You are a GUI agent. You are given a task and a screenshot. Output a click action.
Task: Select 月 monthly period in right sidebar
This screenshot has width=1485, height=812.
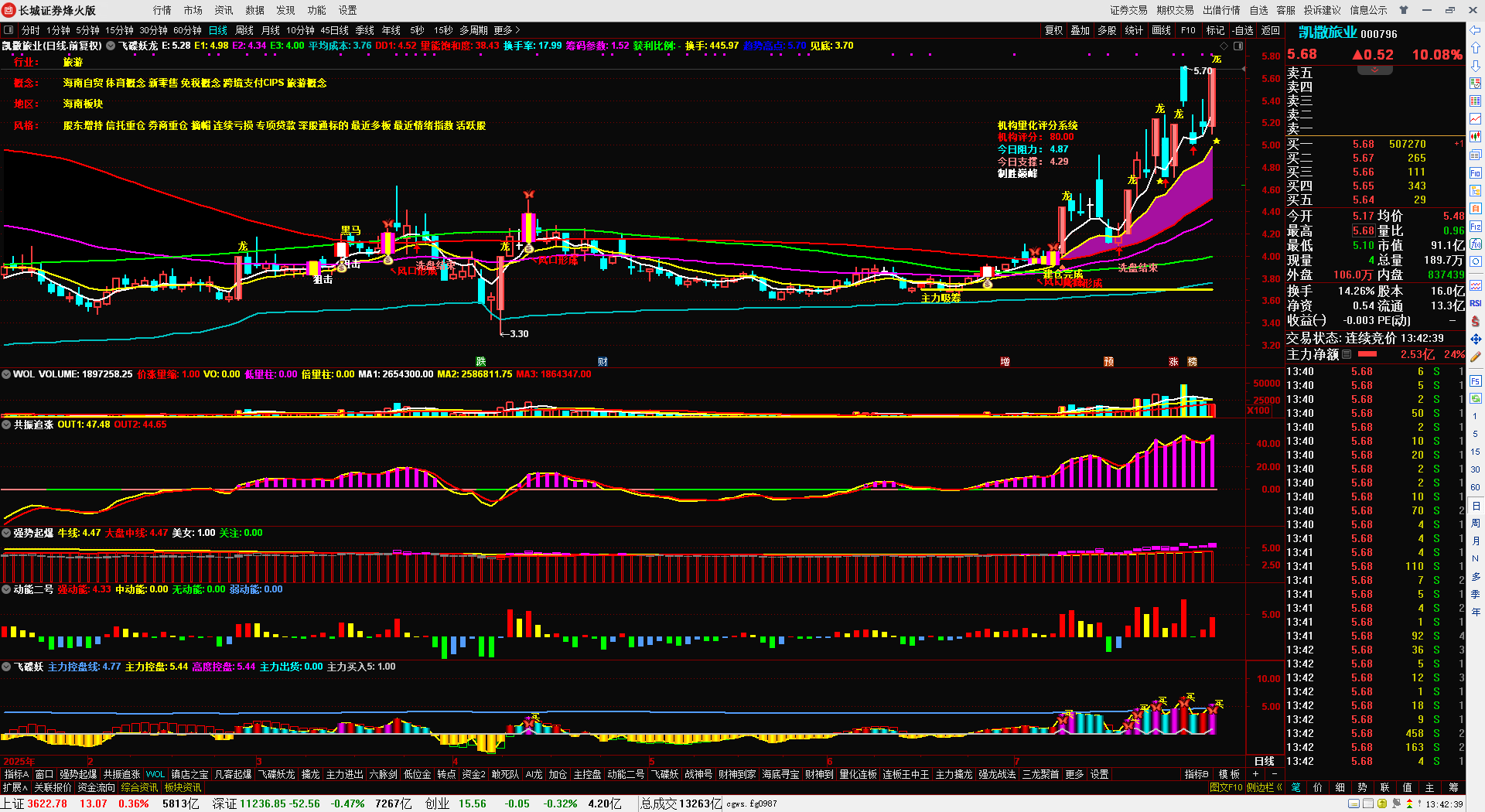(1476, 541)
